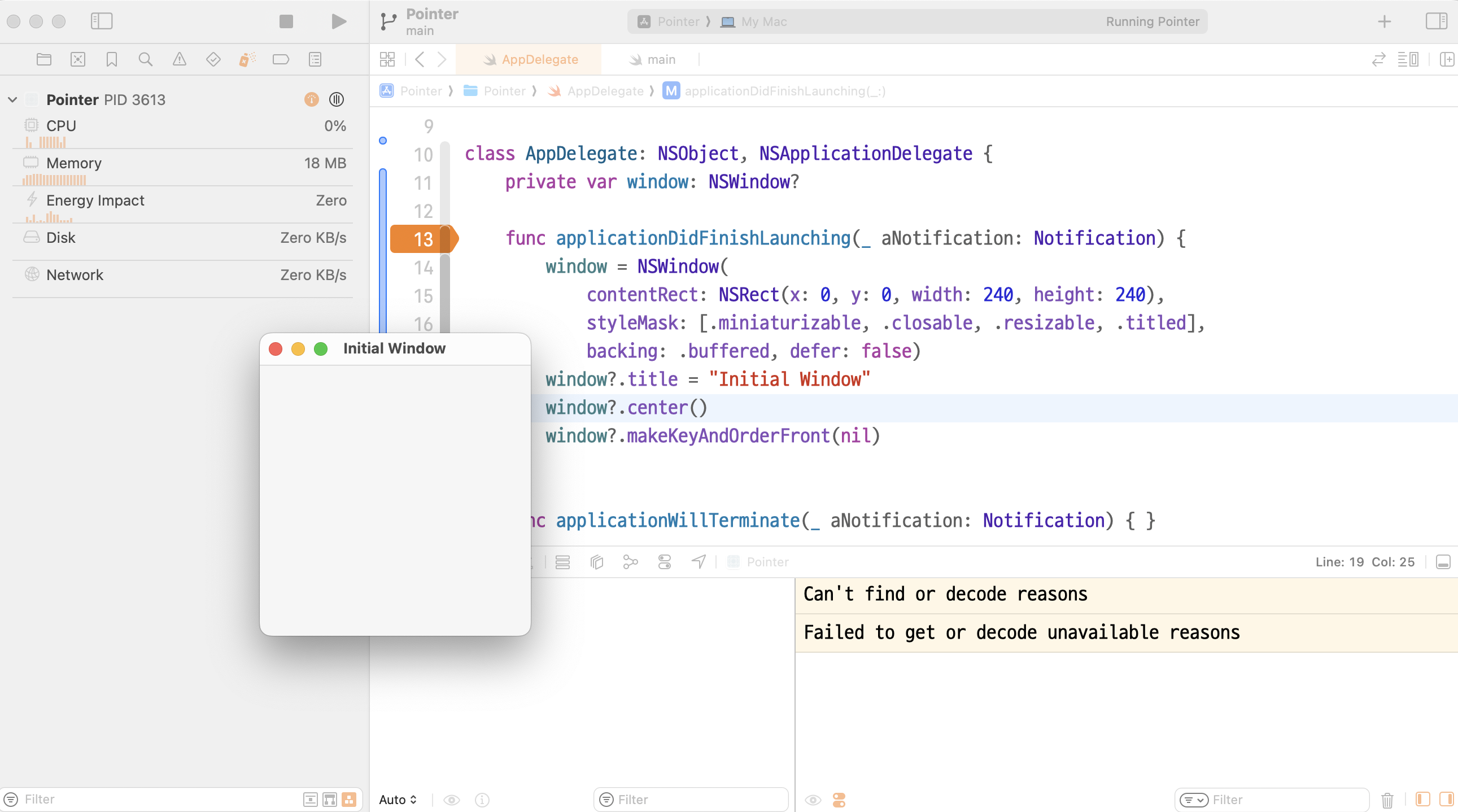The width and height of the screenshot is (1458, 812).
Task: Collapse the Pointer PID 3613 process
Action: (12, 99)
